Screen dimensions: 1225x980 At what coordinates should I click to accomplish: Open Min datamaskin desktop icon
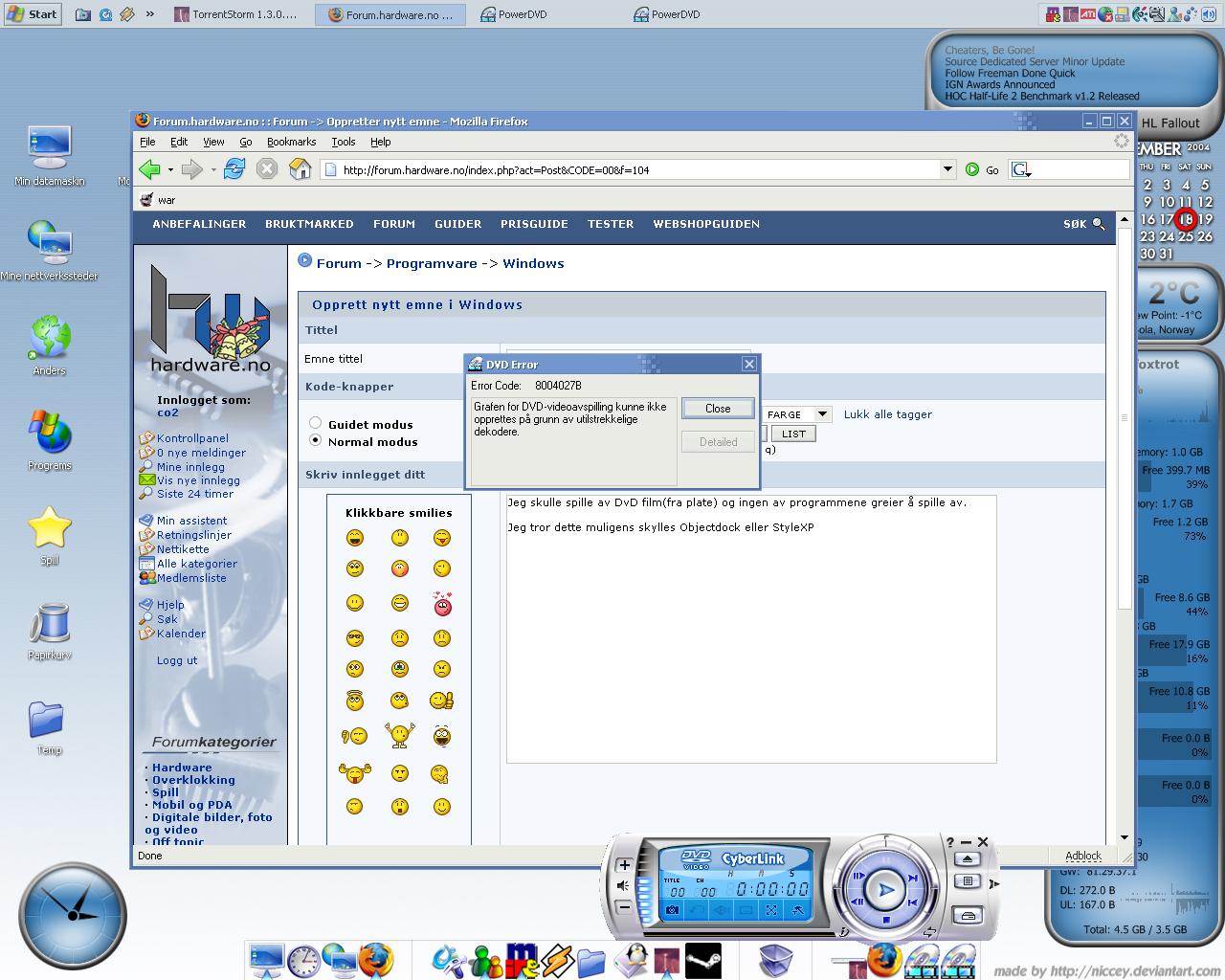point(50,155)
